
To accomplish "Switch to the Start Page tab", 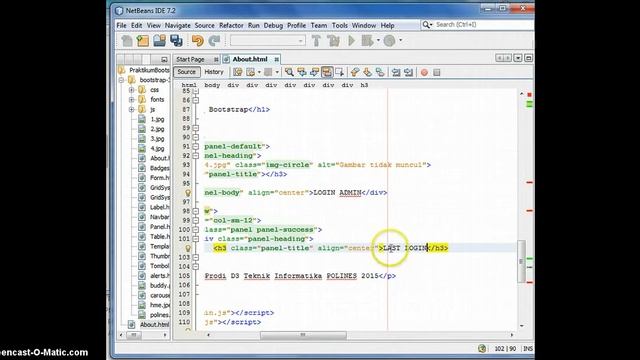I will pos(190,59).
